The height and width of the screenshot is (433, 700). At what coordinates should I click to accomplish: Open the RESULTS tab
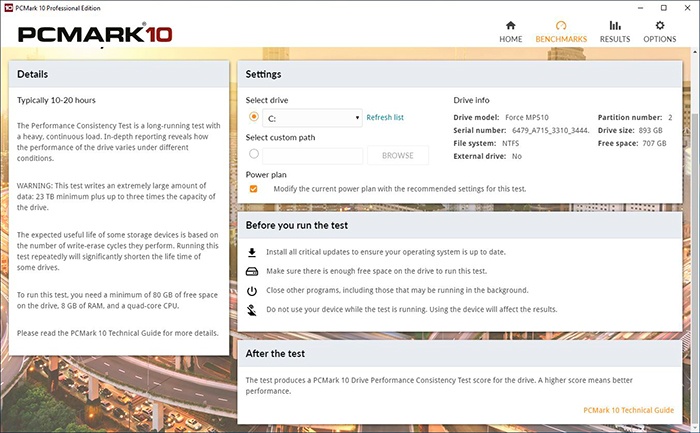point(615,32)
